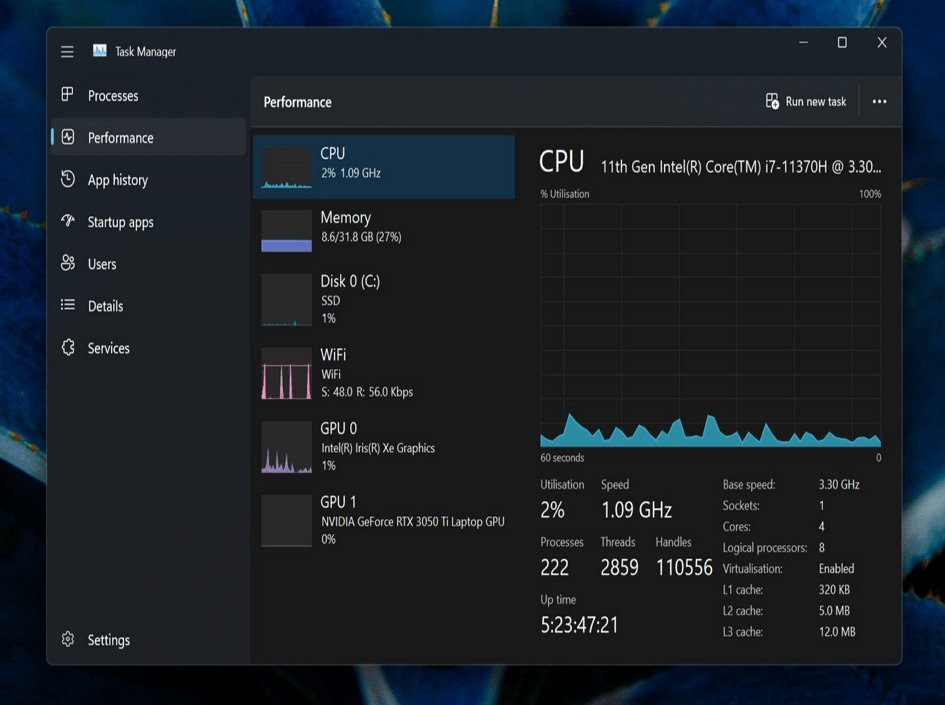This screenshot has height=705, width=945.
Task: Click the 'Logical processors:' label
Action: (x=765, y=548)
